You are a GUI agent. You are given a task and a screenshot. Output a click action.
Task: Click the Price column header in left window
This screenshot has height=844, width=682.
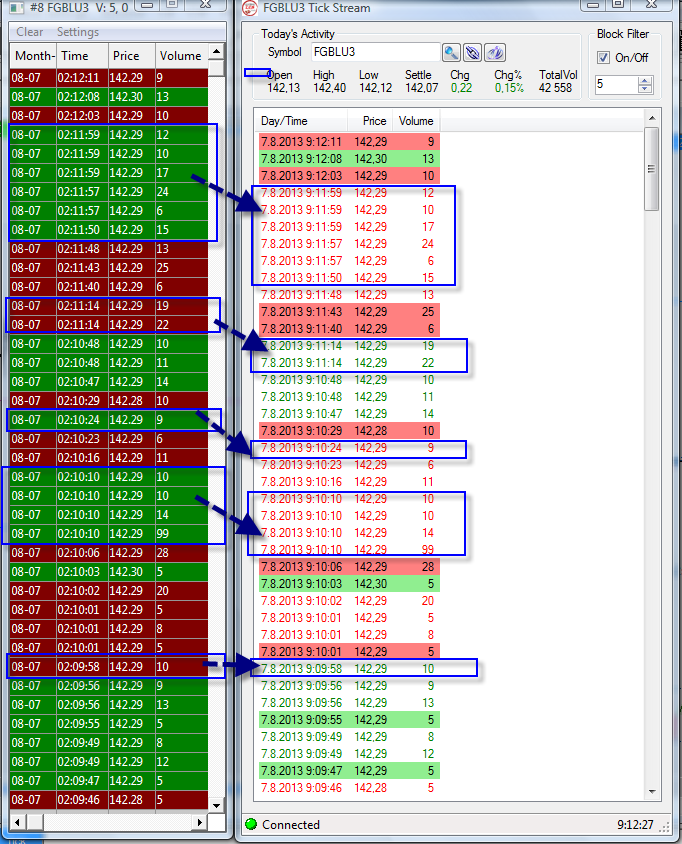[x=132, y=56]
